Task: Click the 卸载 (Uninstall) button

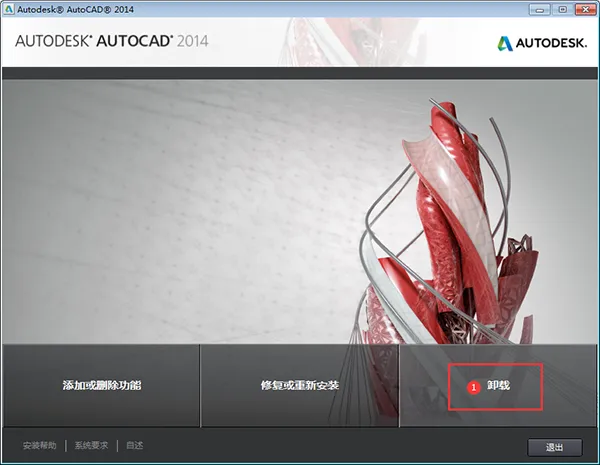Action: pyautogui.click(x=498, y=385)
